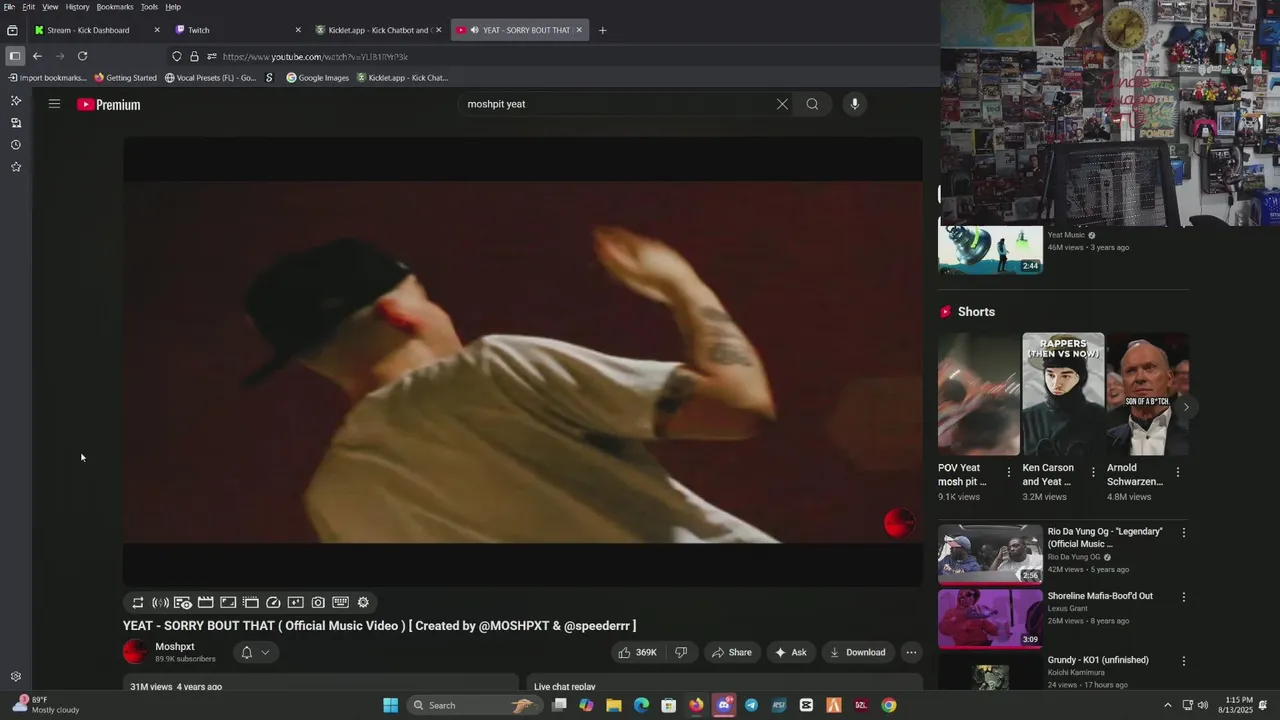Image resolution: width=1280 pixels, height=720 pixels.
Task: Click the Share button
Action: pos(731,652)
